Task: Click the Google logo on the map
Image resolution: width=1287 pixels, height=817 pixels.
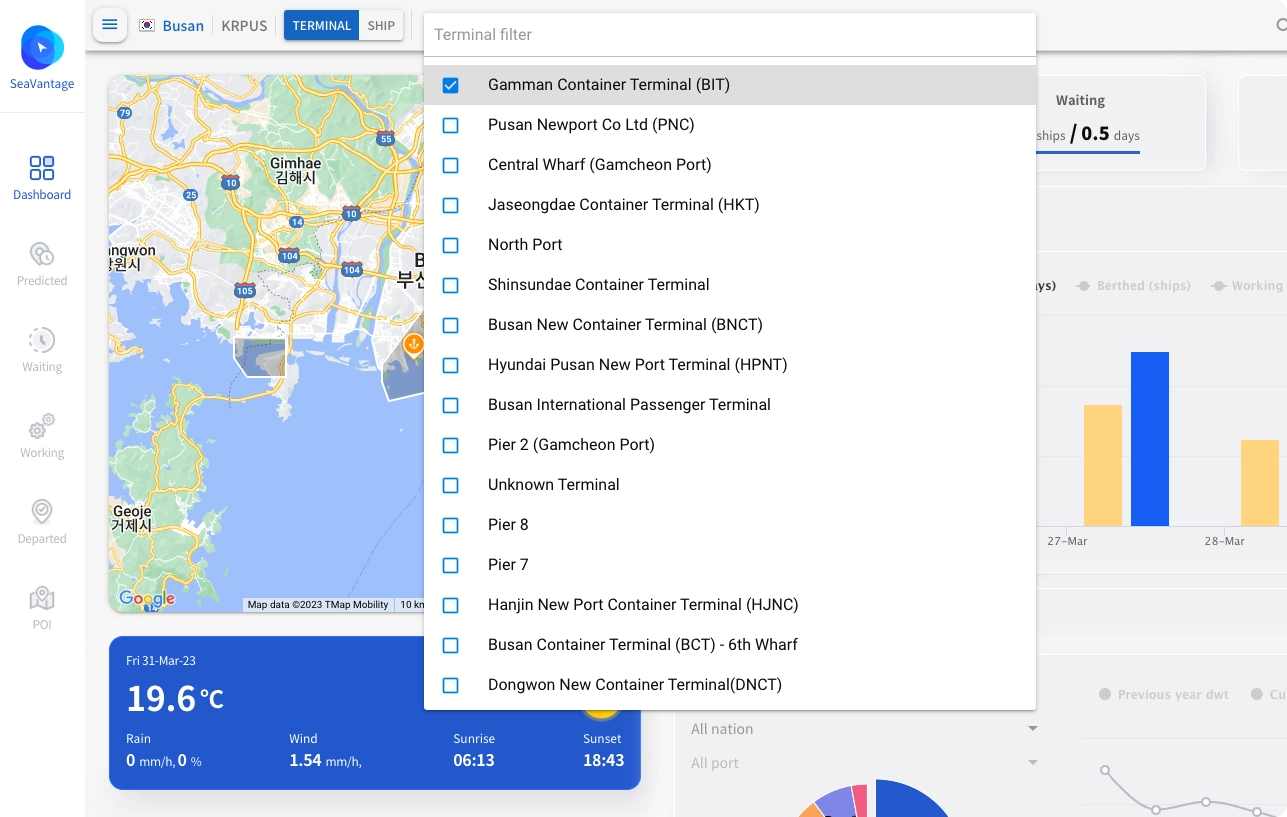Action: click(x=147, y=599)
